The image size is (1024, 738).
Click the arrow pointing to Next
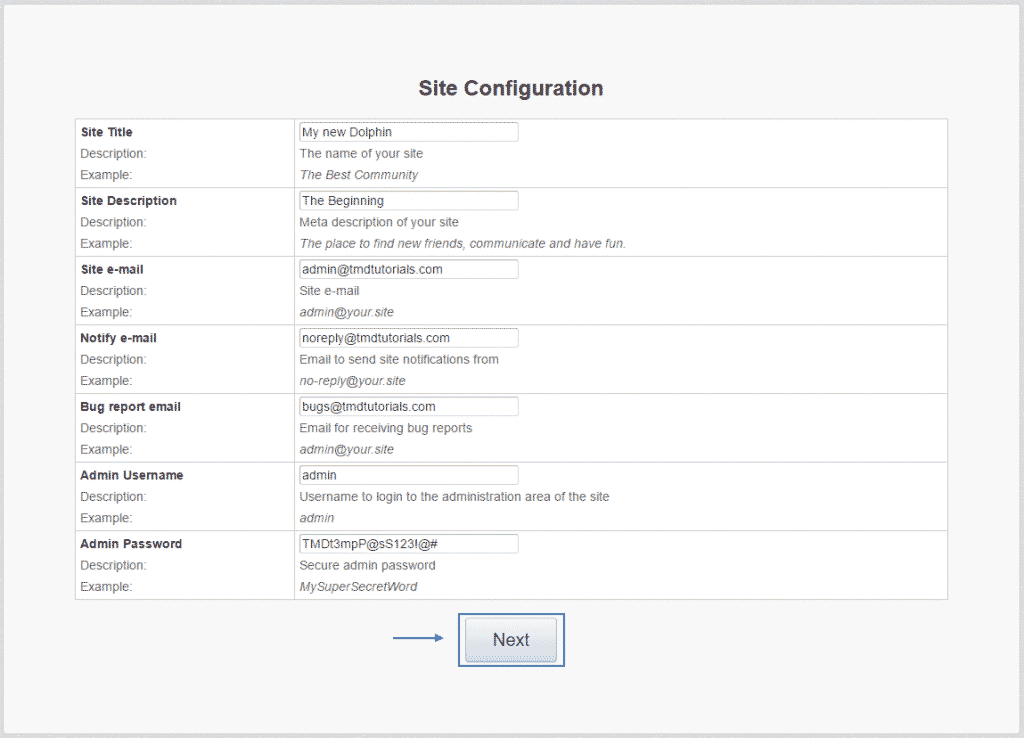click(418, 638)
